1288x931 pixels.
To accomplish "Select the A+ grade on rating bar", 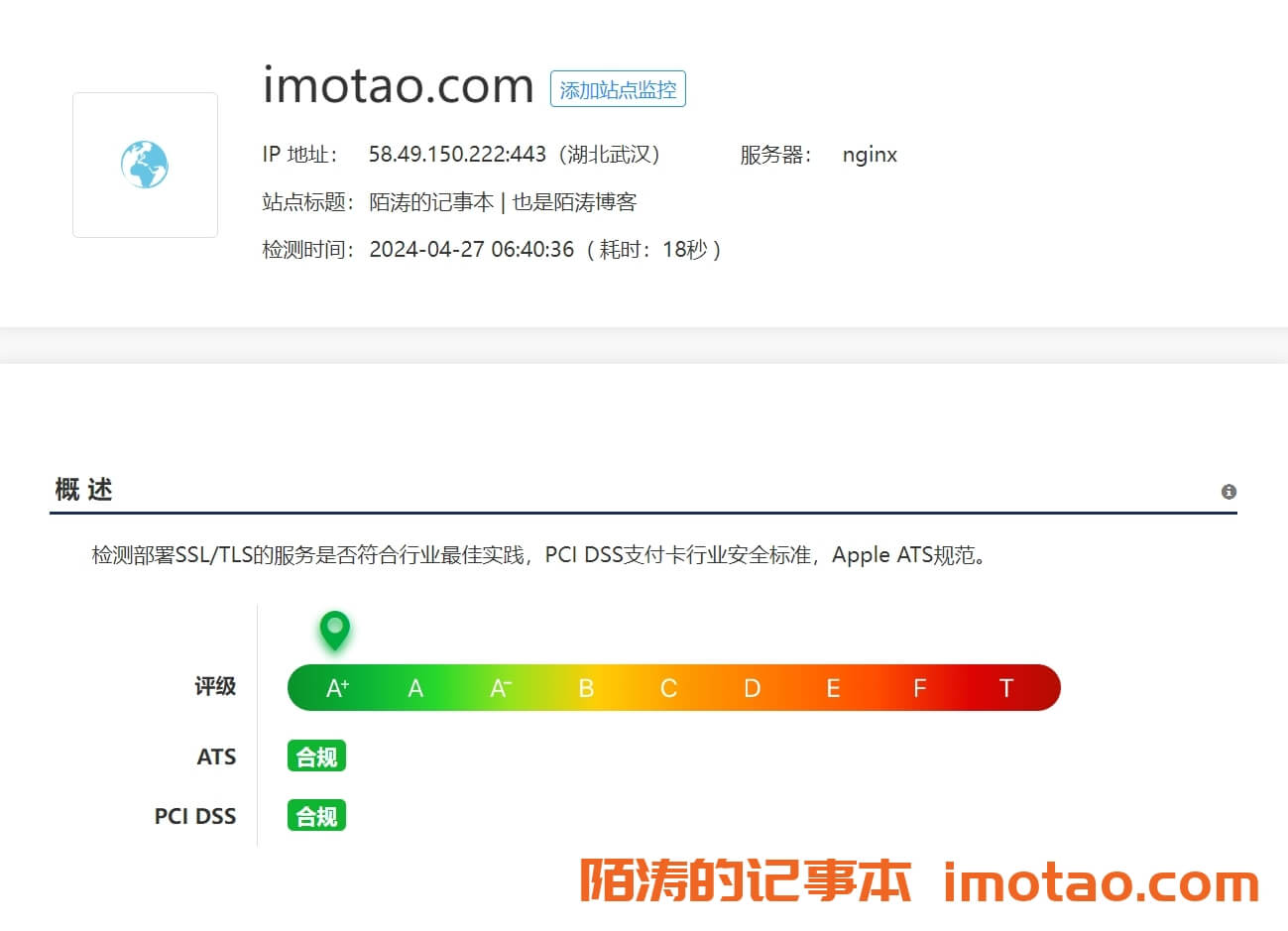I will pos(337,688).
